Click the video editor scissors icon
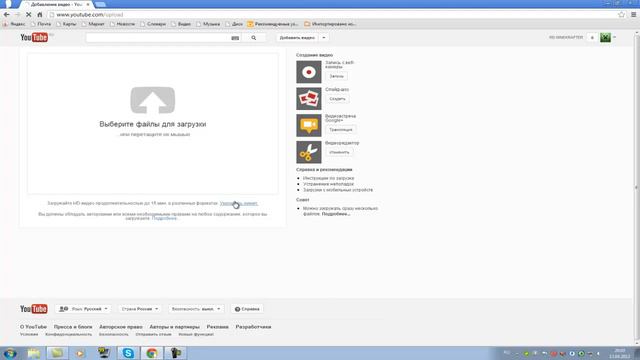 coord(309,152)
